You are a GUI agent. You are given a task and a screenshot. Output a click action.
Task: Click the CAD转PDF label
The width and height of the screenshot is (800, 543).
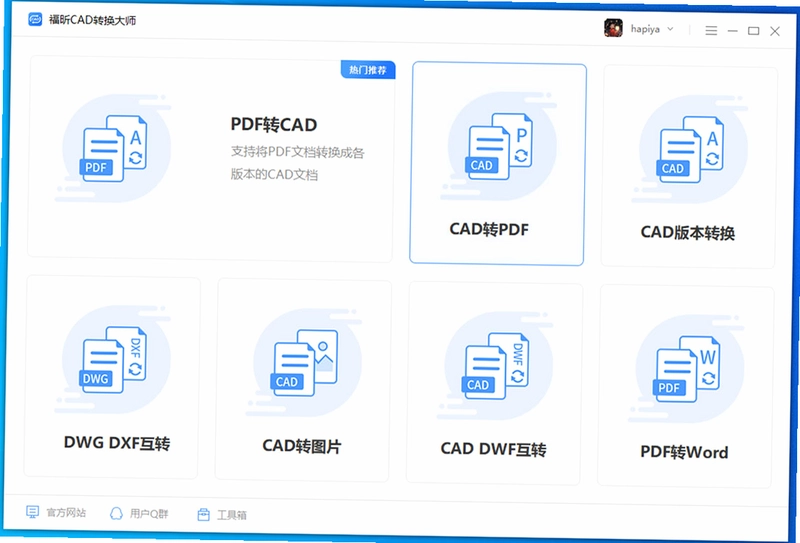point(489,229)
